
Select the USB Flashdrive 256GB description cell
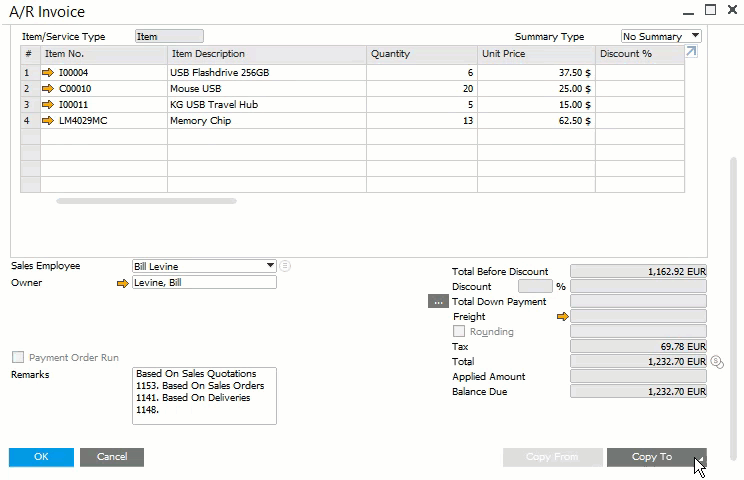click(267, 73)
